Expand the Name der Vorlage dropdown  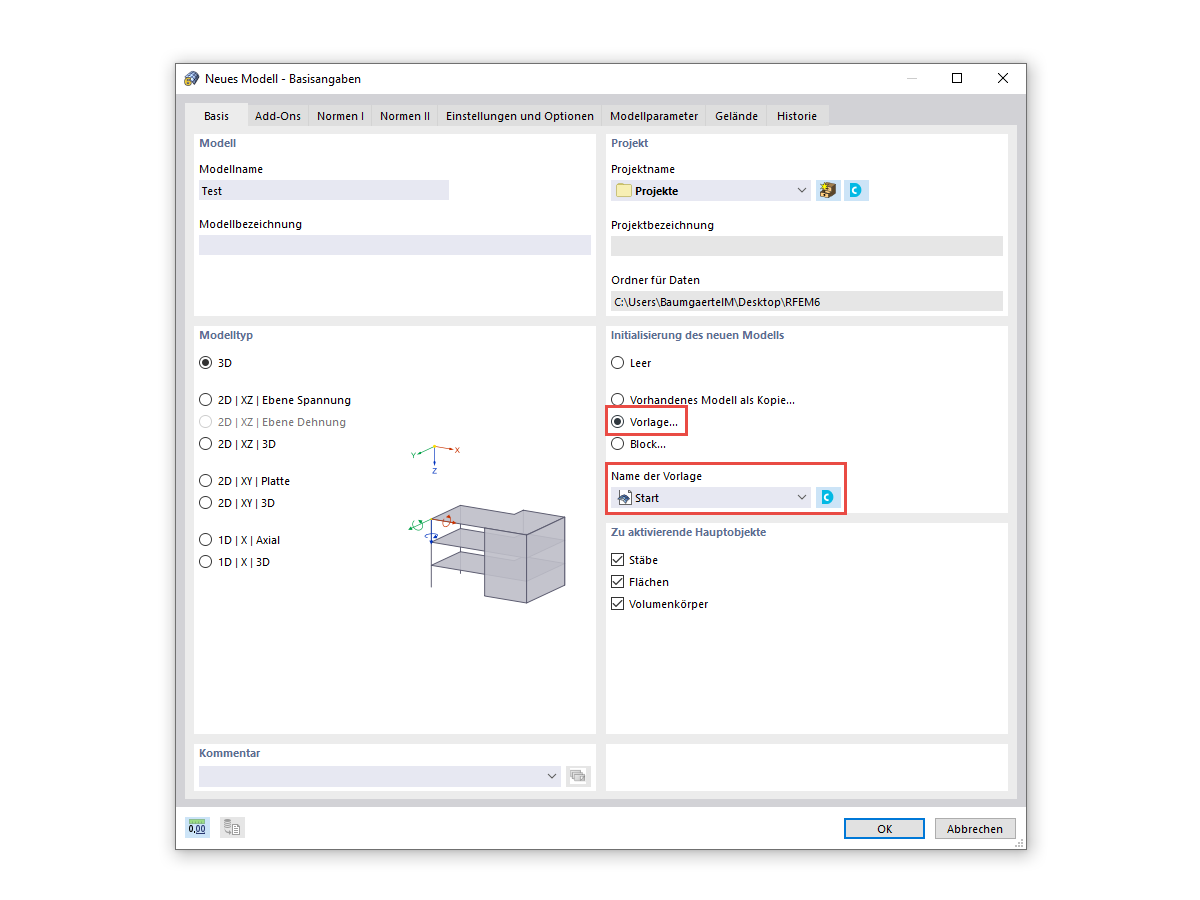point(802,496)
